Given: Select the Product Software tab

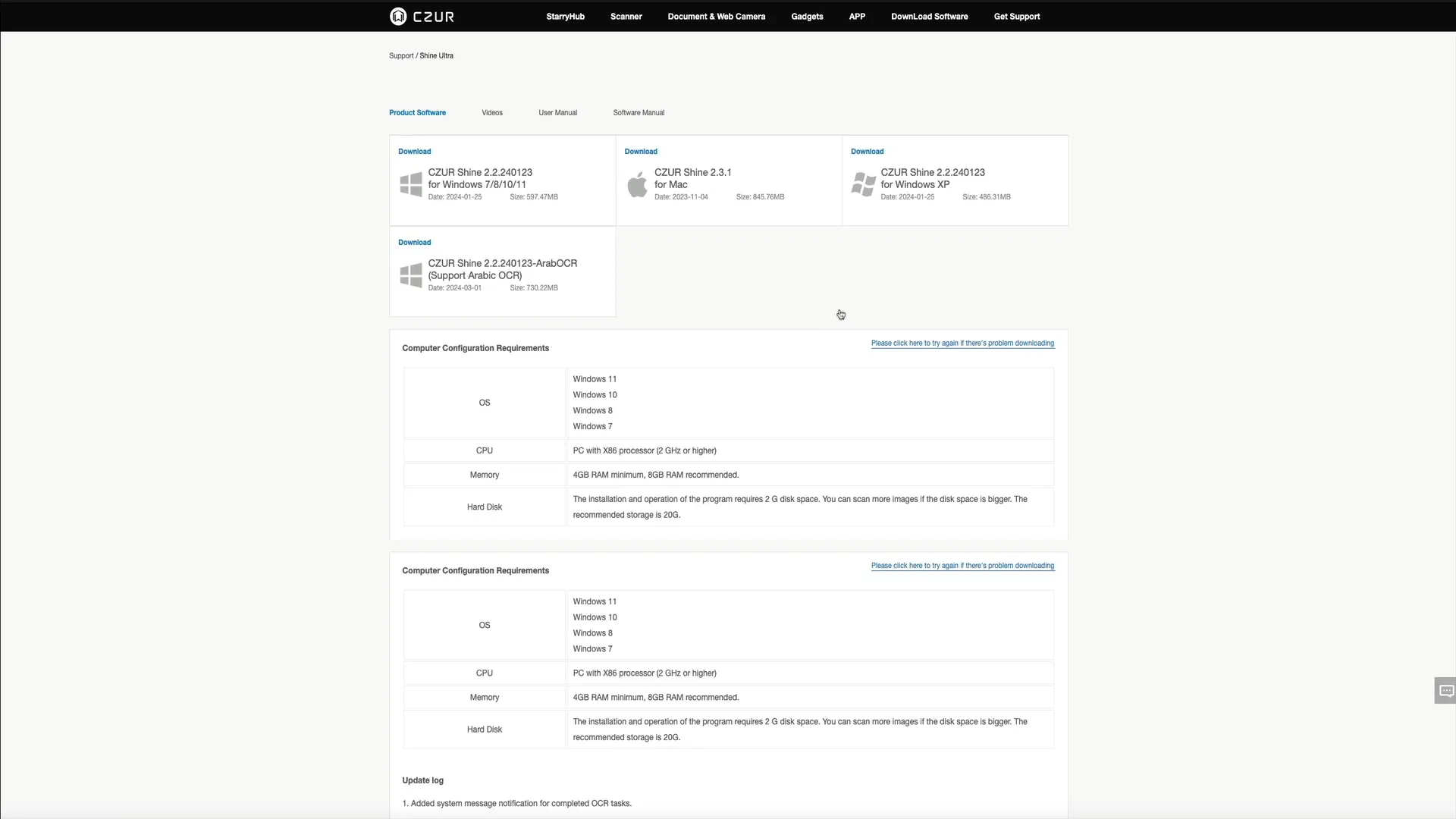Looking at the screenshot, I should (x=417, y=113).
